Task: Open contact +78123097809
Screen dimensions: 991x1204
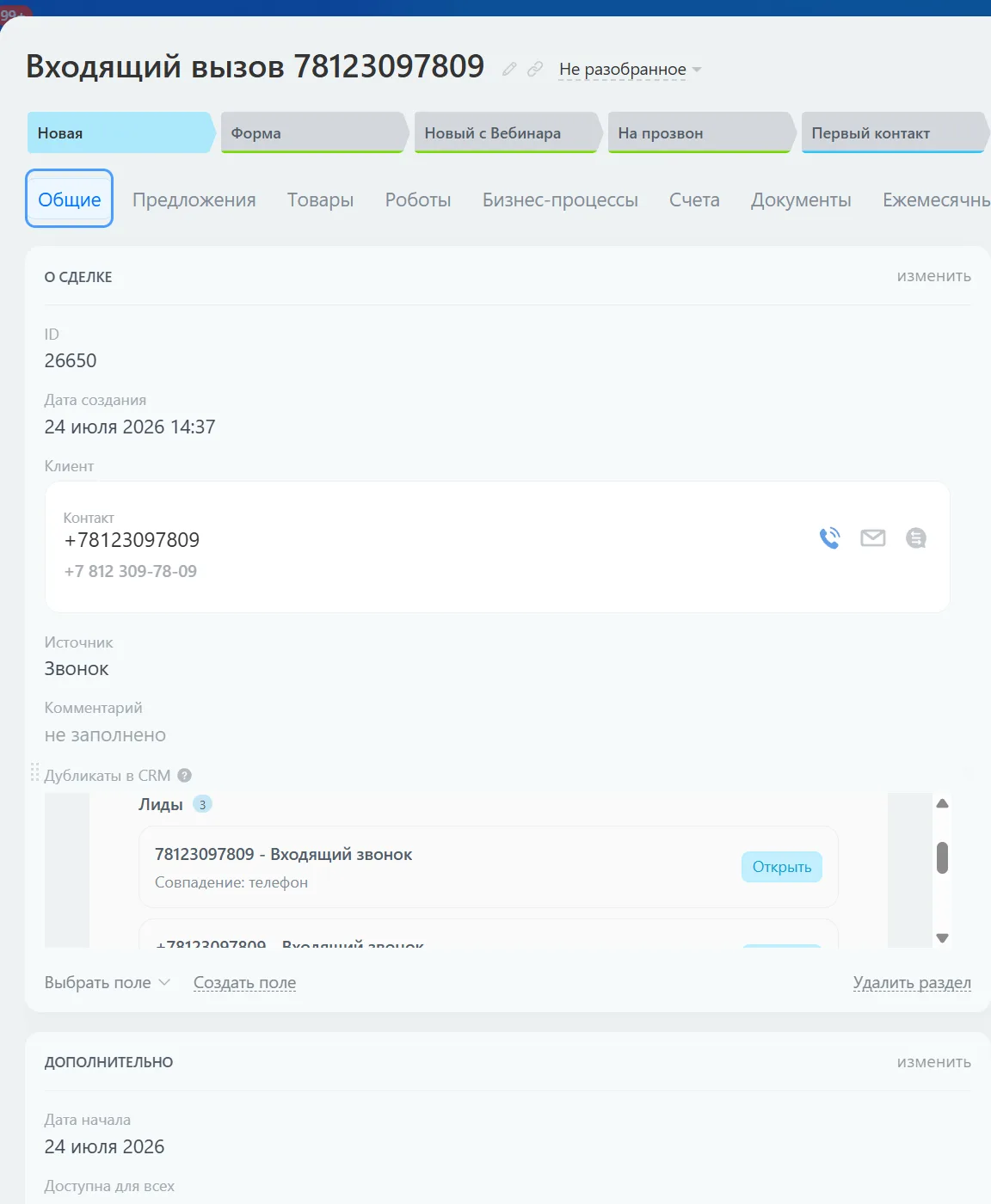Action: (x=132, y=540)
